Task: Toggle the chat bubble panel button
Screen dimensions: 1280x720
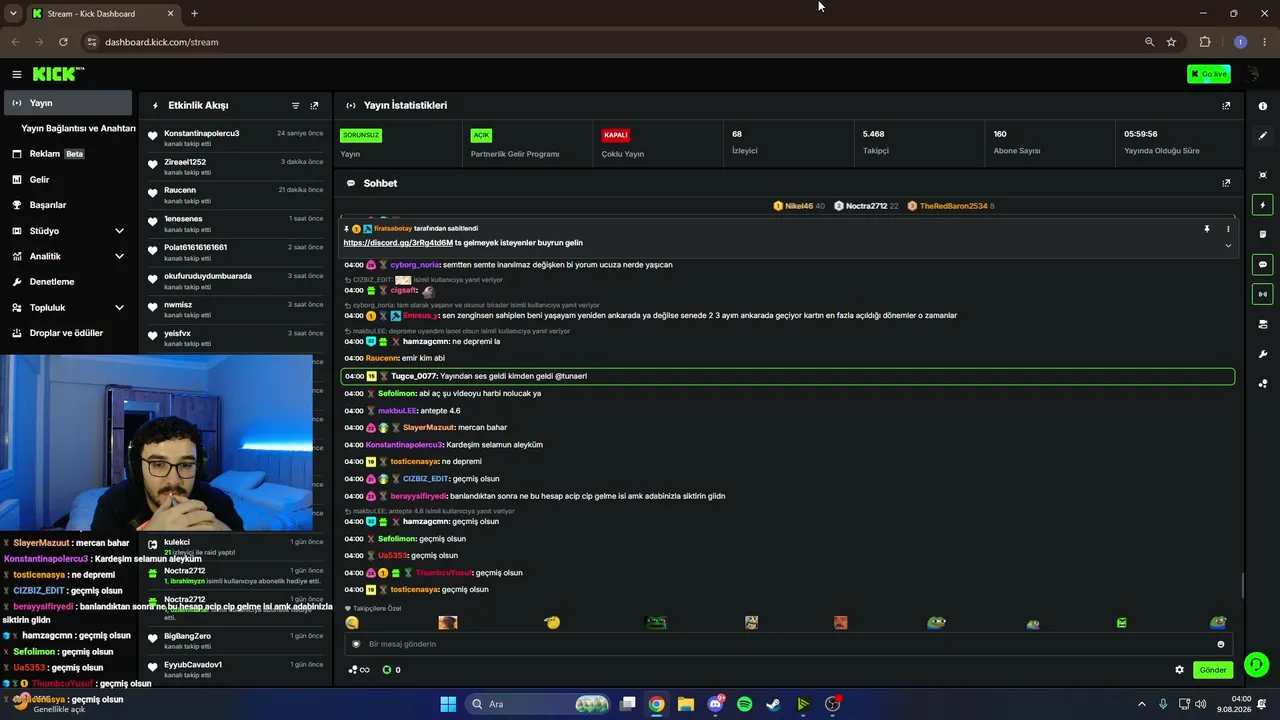Action: point(1263,265)
